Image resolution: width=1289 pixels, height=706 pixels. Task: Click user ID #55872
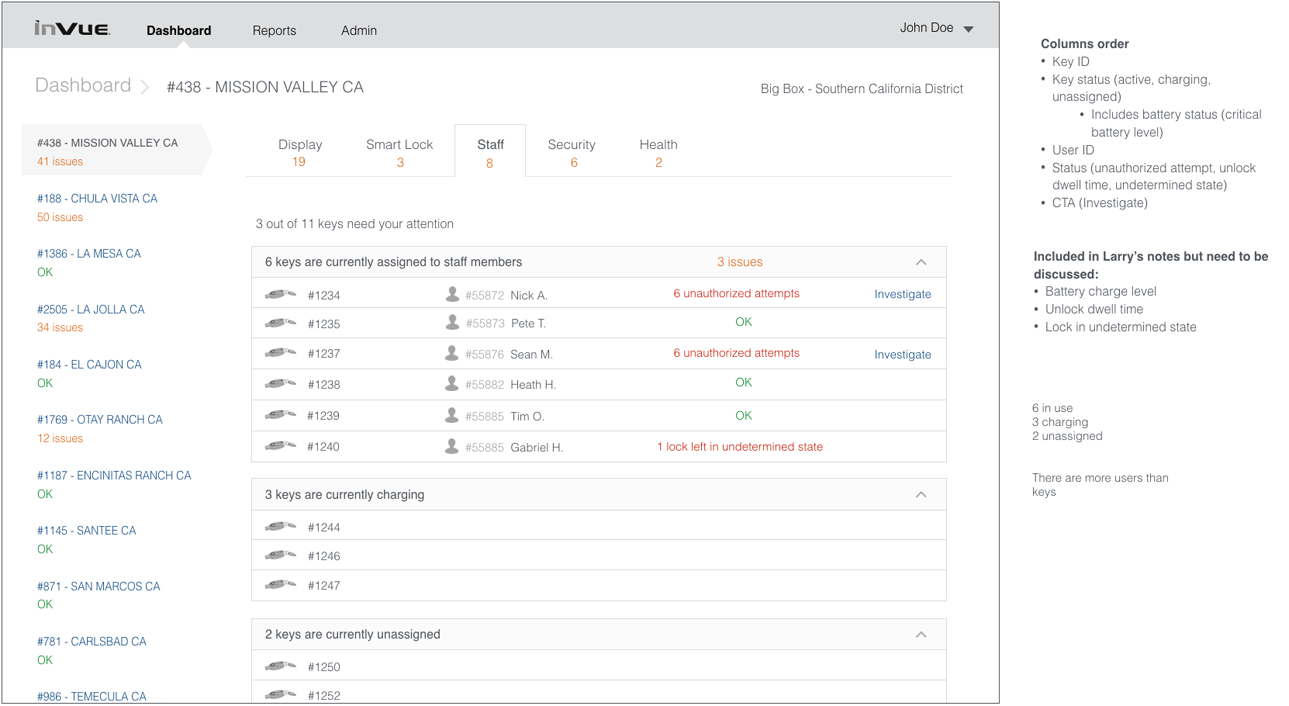pos(485,296)
